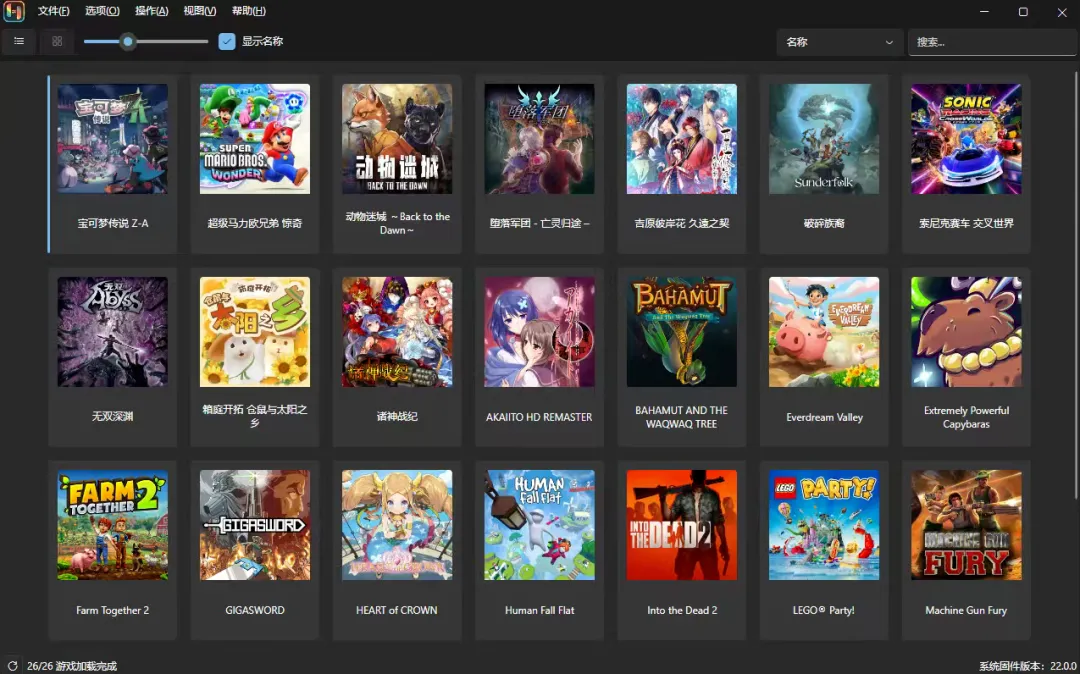
Task: Select 吉原彼岸花 game cover
Action: [682, 138]
